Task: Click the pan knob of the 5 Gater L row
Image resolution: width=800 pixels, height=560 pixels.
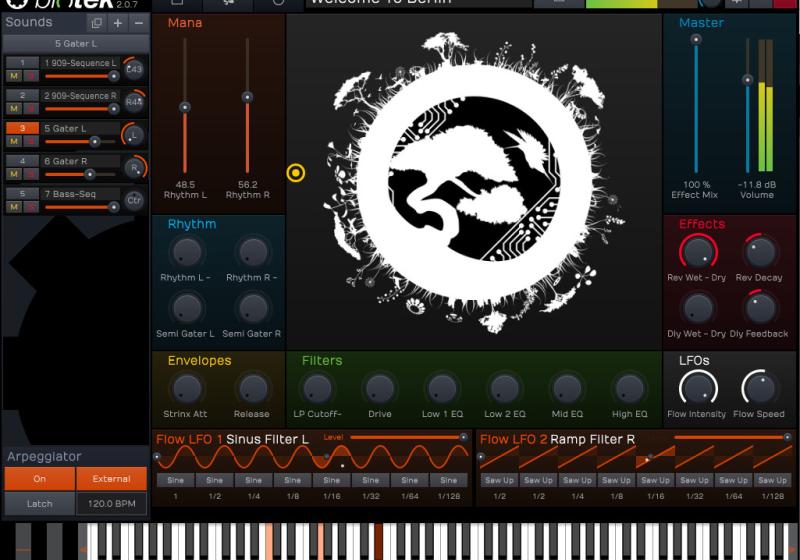Action: (134, 135)
